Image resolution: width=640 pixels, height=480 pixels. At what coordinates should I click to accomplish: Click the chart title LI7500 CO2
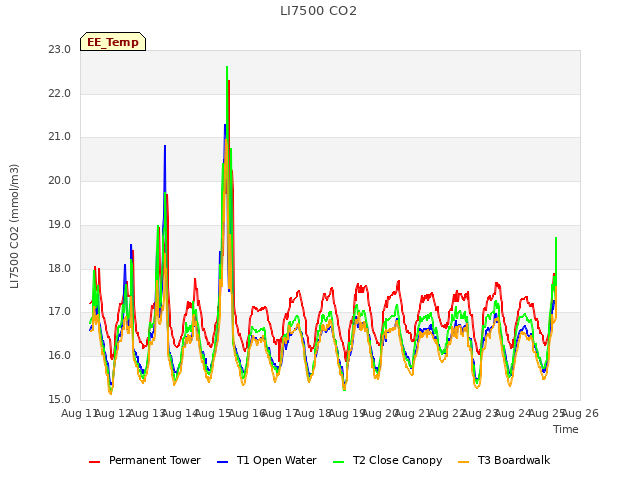pos(318,11)
